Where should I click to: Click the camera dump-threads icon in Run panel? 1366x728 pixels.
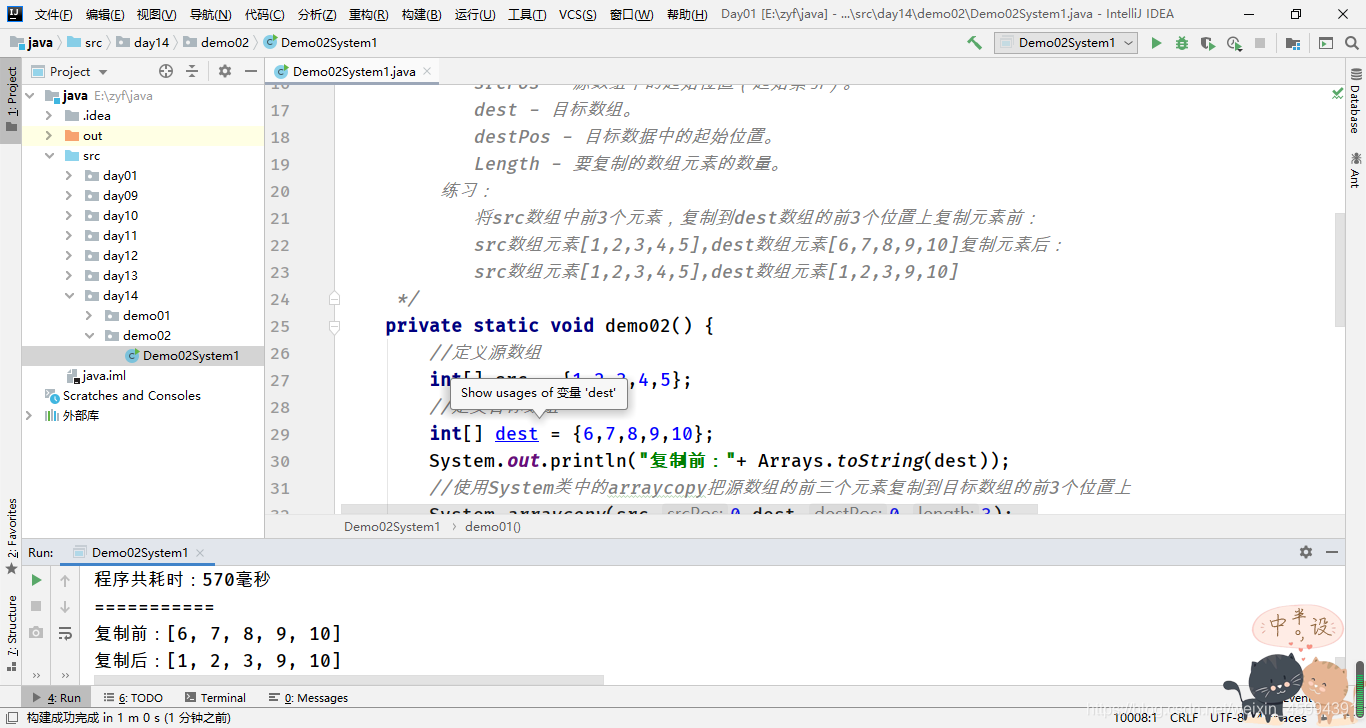point(36,632)
